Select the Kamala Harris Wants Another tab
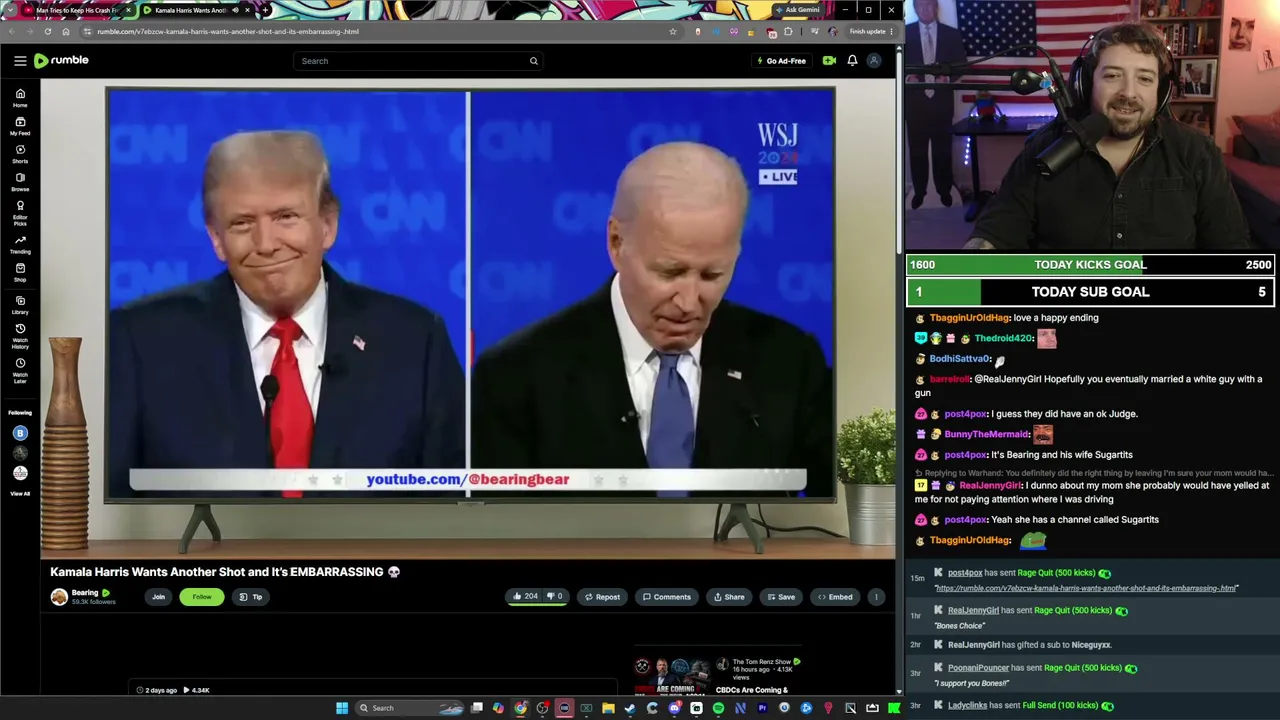Viewport: 1280px width, 720px height. [x=196, y=10]
